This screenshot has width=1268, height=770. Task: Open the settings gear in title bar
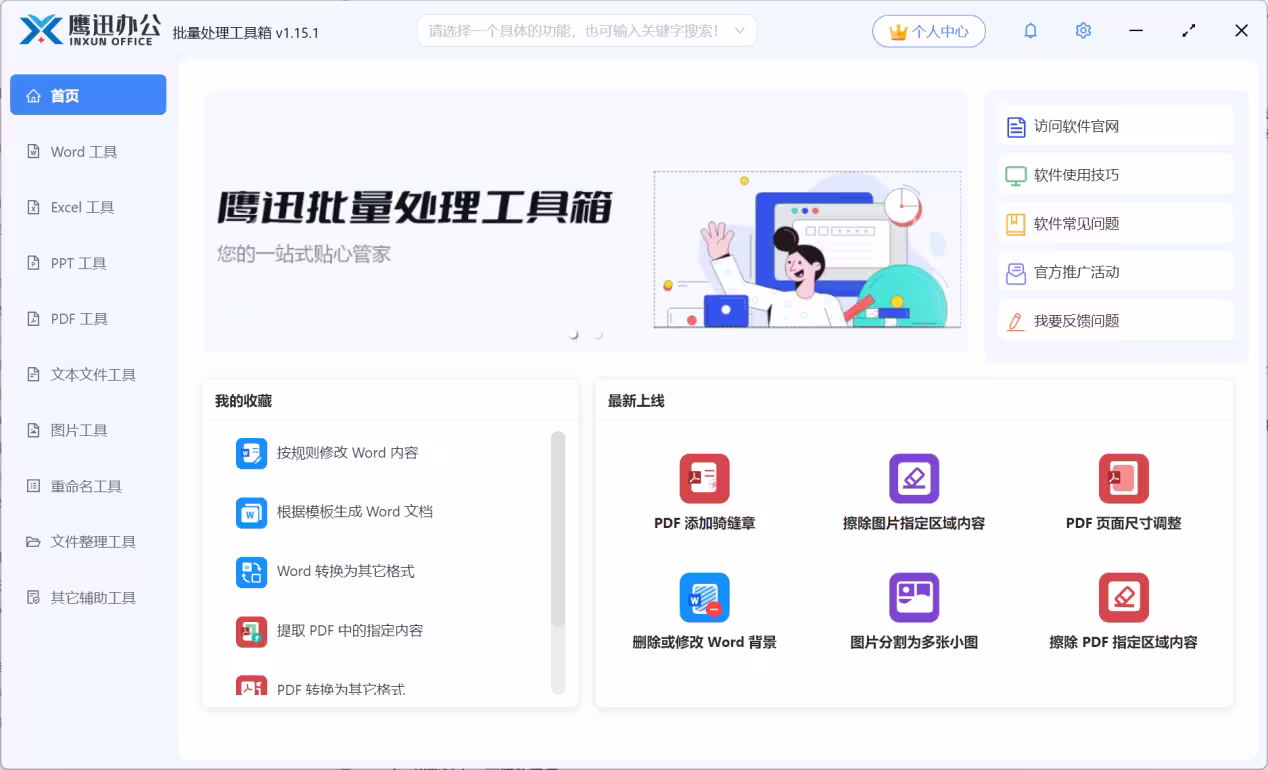tap(1083, 31)
